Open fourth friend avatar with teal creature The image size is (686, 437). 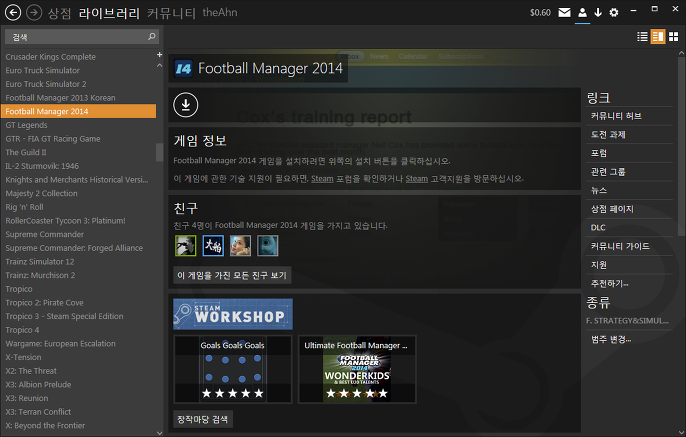coord(268,245)
